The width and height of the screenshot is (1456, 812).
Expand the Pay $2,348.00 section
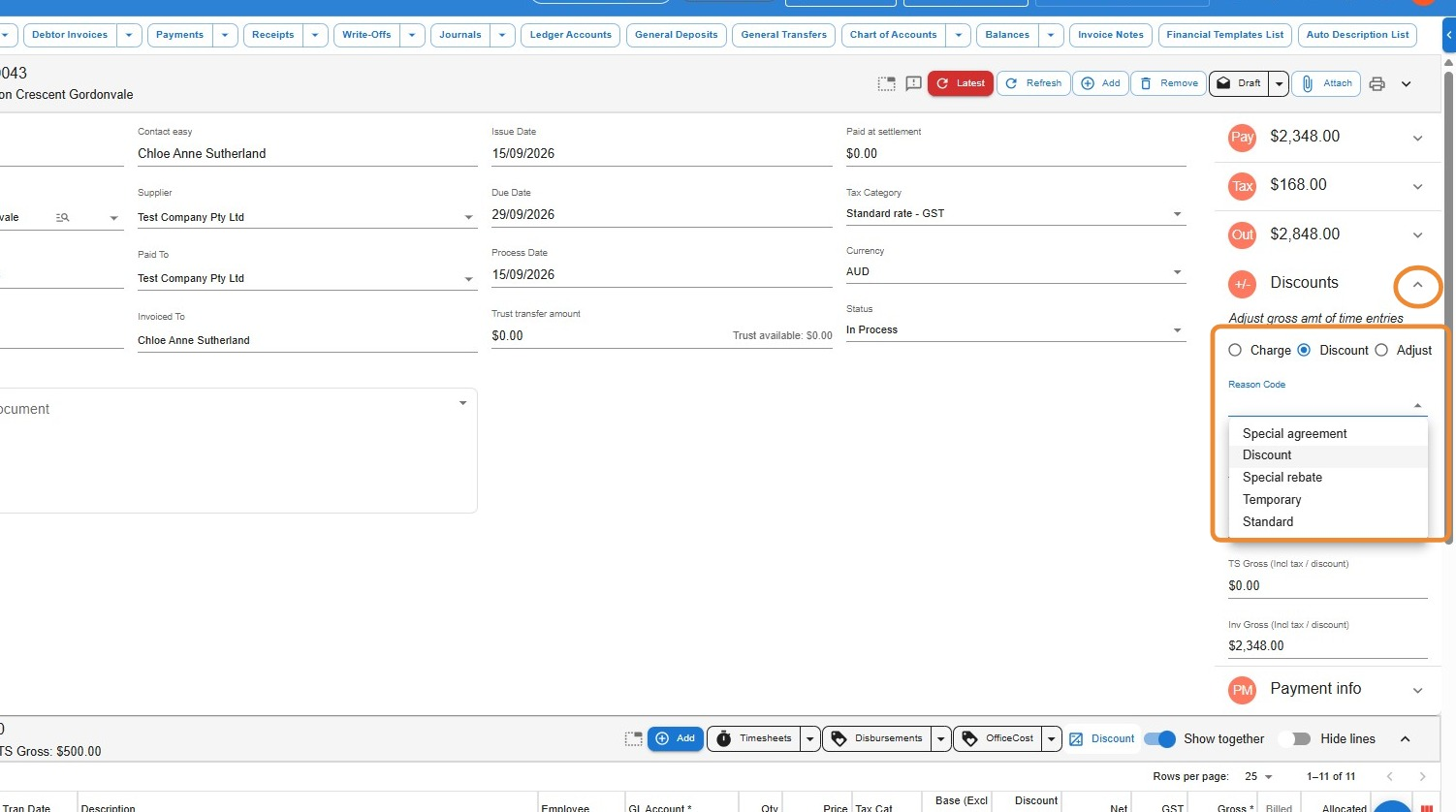(1417, 138)
